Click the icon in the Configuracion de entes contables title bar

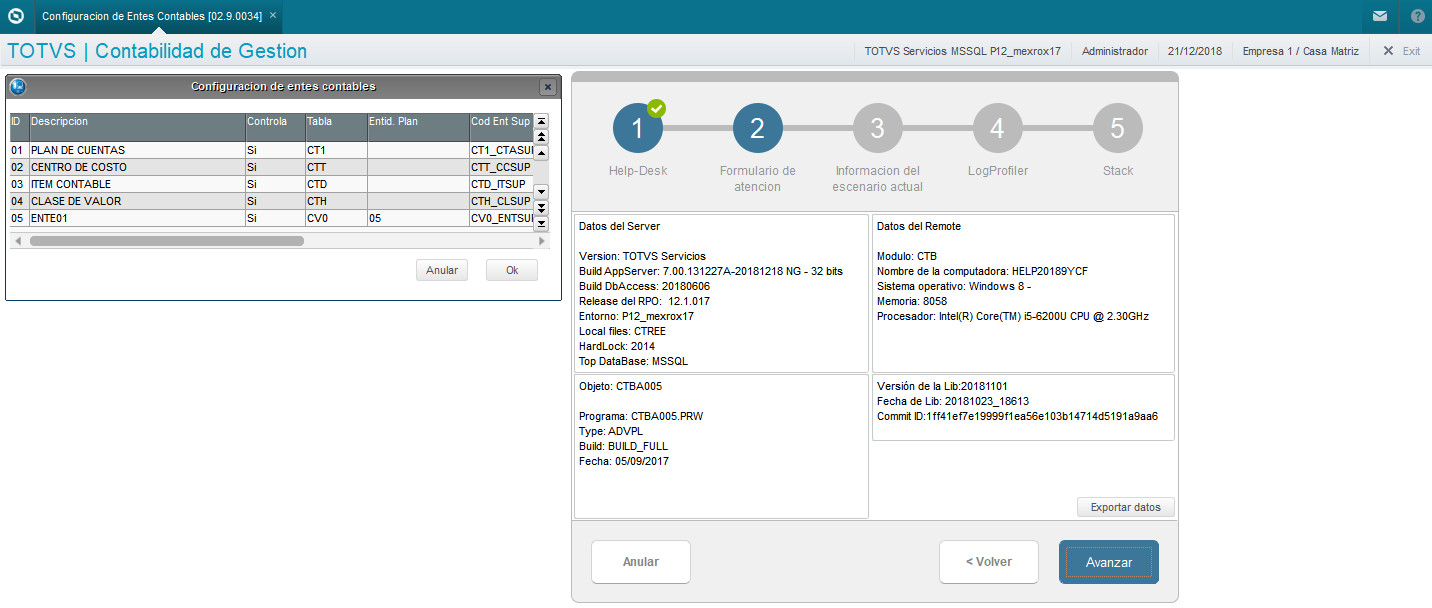(x=17, y=86)
